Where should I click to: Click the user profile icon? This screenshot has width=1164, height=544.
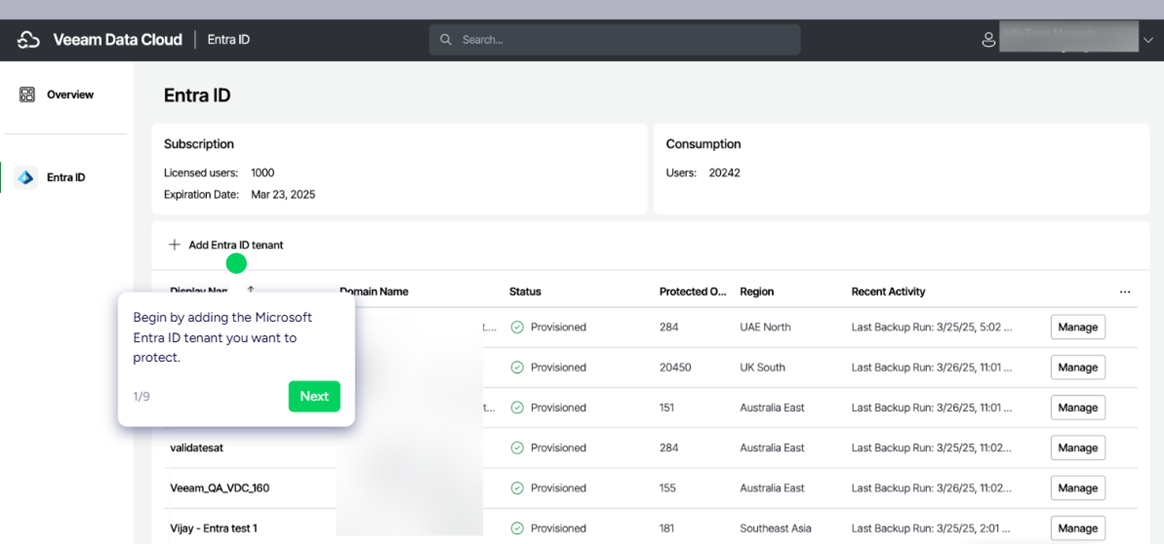988,39
